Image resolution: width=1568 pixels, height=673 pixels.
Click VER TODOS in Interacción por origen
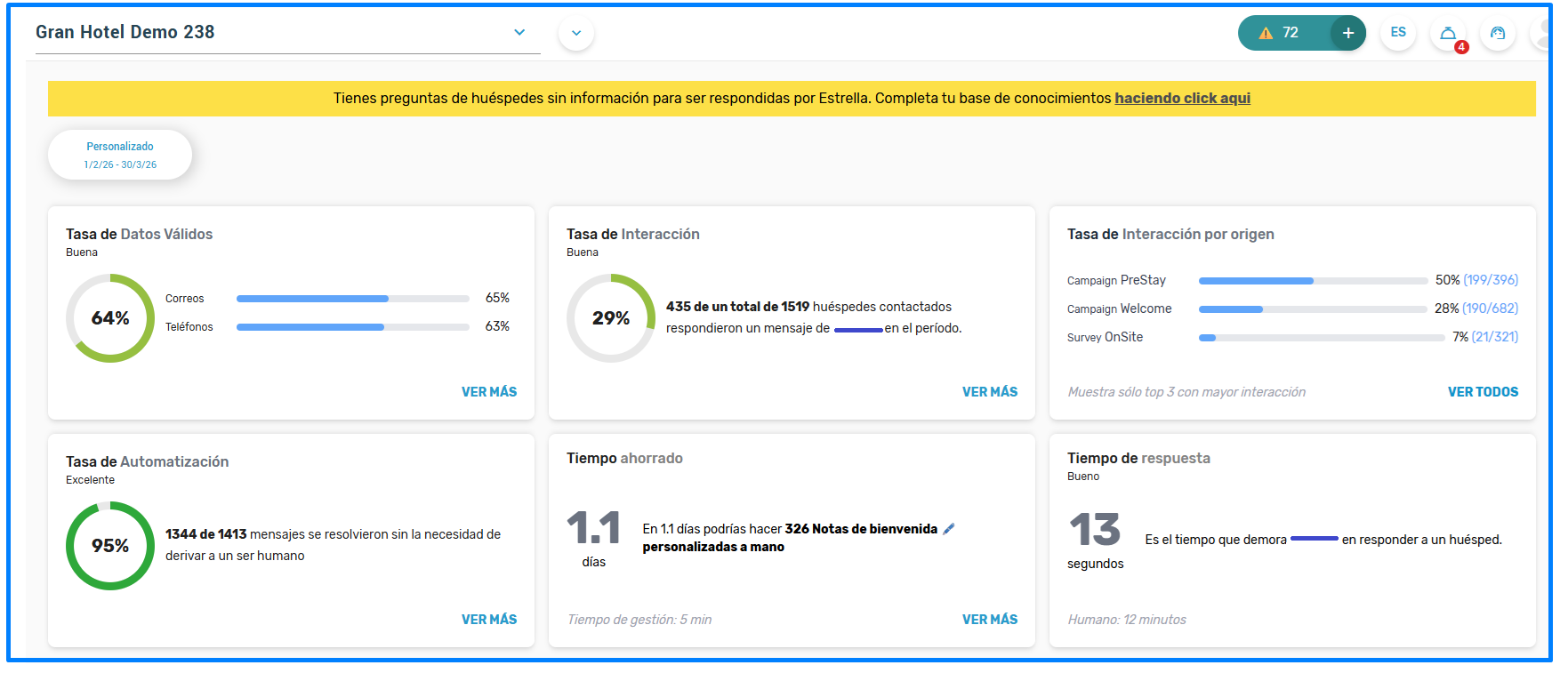[x=1483, y=392]
